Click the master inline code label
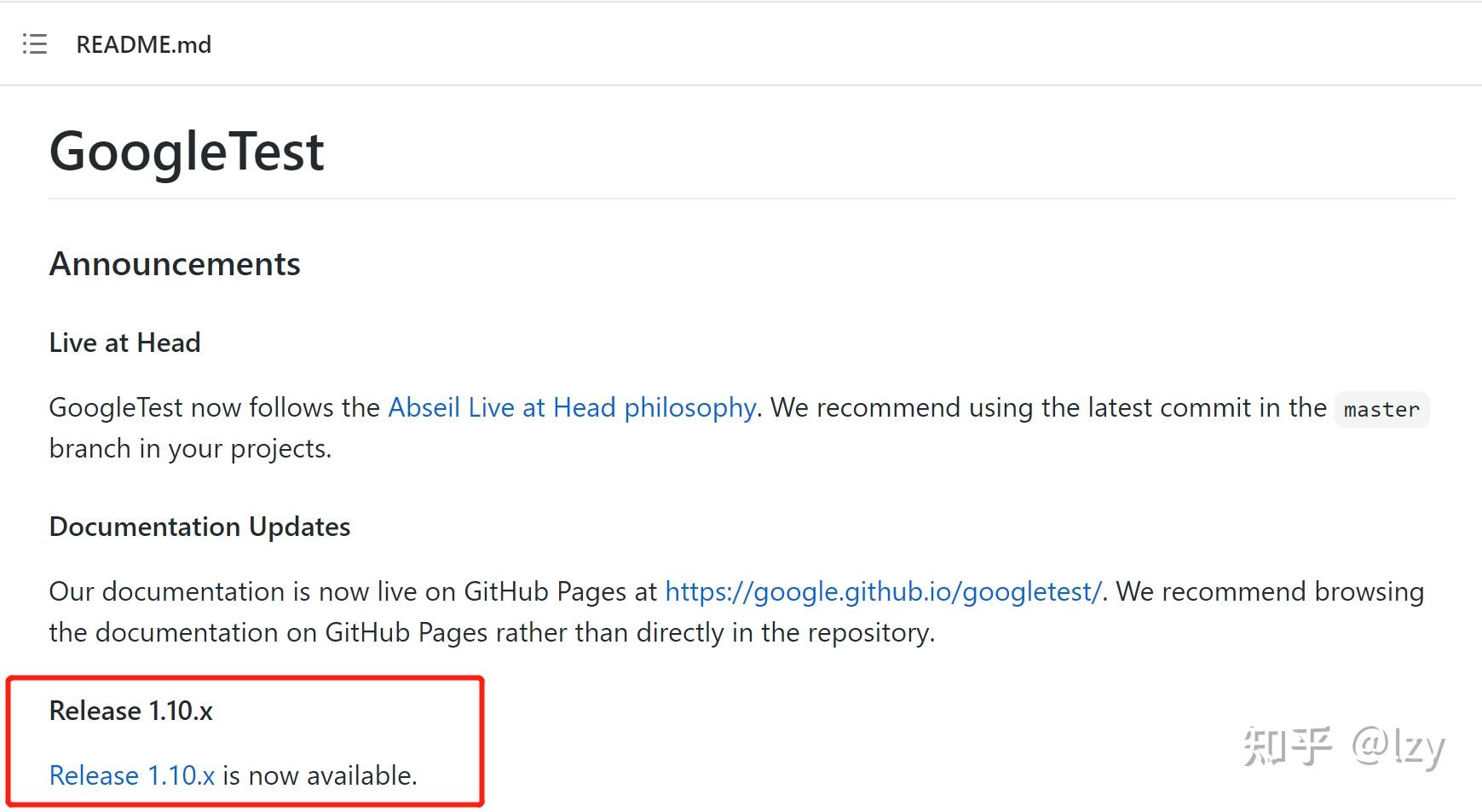 pyautogui.click(x=1381, y=409)
